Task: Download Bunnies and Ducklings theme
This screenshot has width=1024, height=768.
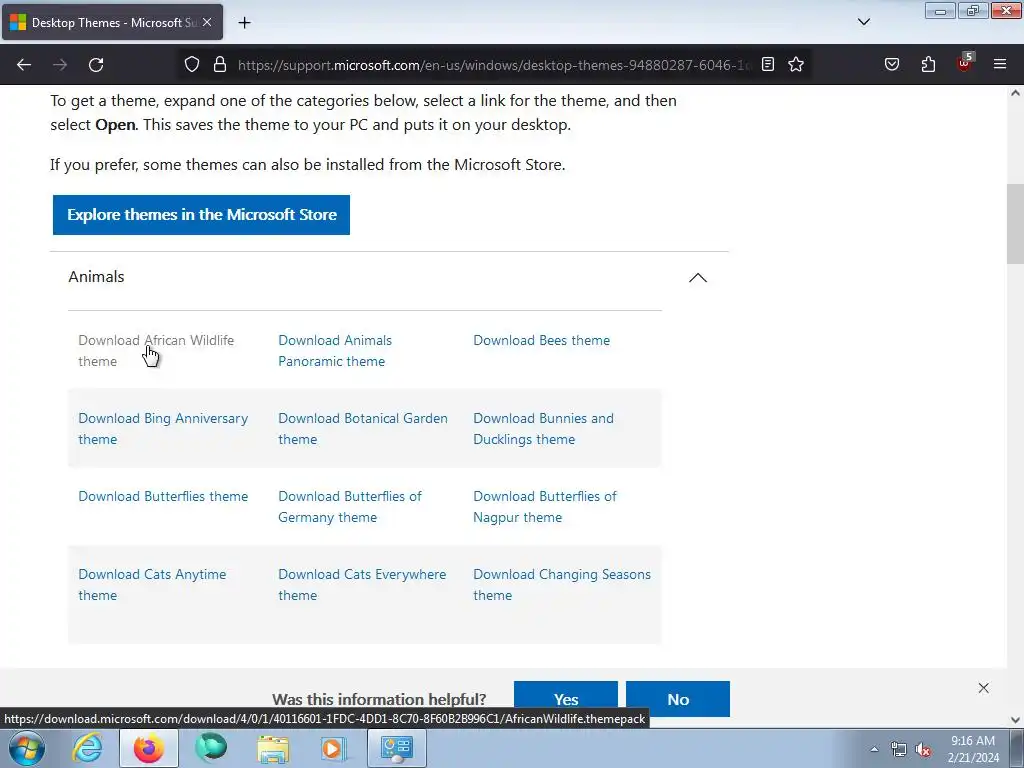Action: pyautogui.click(x=543, y=428)
